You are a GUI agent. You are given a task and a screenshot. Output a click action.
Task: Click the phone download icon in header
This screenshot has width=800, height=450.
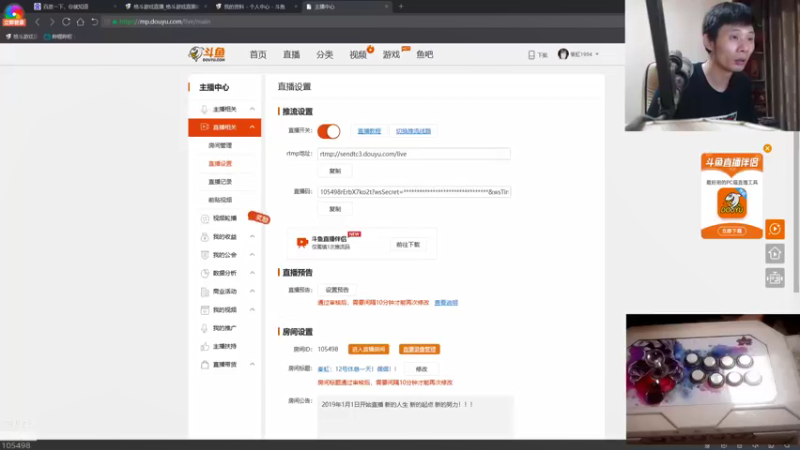pos(532,55)
